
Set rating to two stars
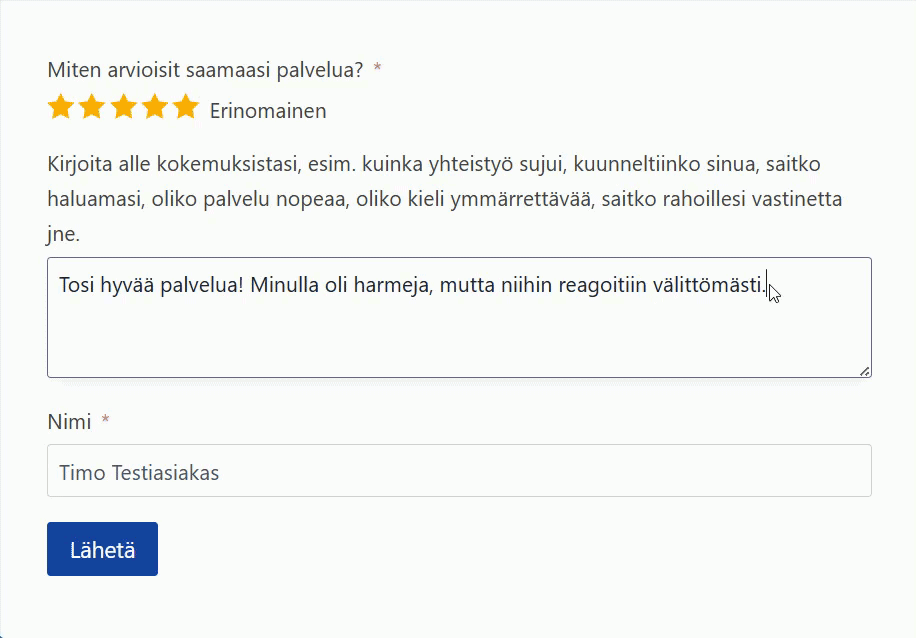tap(92, 108)
